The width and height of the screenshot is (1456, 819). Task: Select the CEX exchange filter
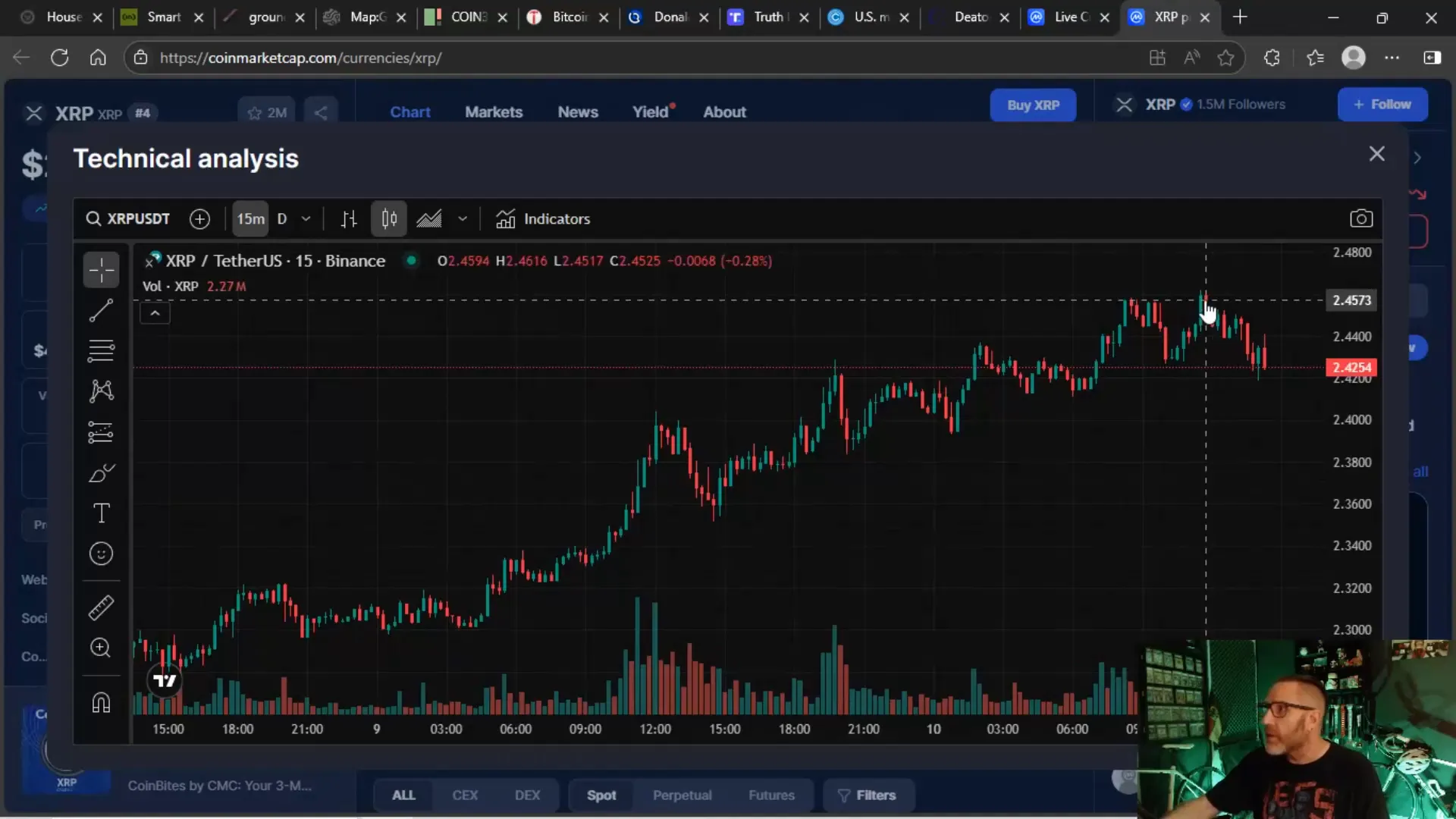click(x=465, y=795)
